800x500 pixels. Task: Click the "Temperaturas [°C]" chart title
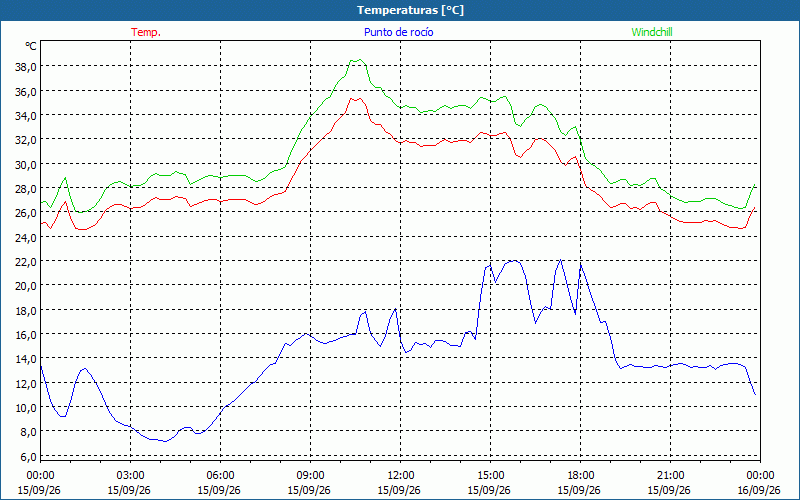[x=410, y=10]
